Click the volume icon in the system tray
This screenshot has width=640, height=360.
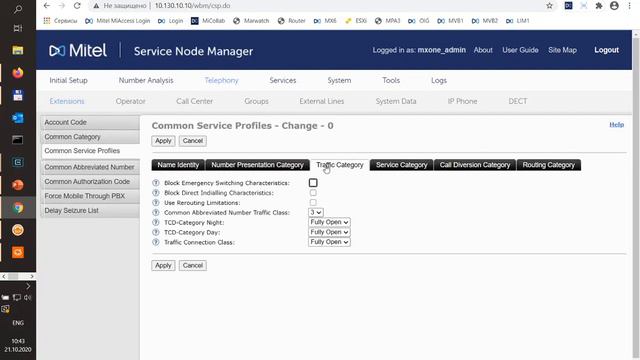coord(27,298)
